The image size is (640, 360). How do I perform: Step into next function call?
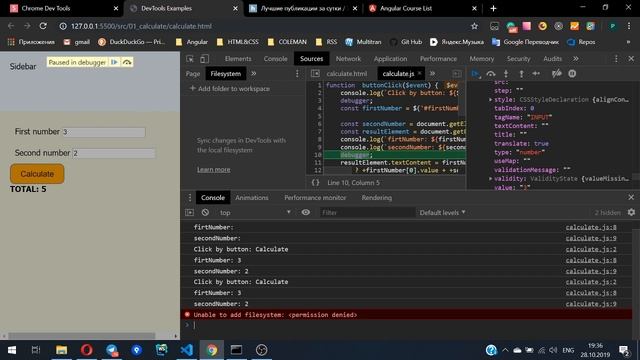click(506, 73)
